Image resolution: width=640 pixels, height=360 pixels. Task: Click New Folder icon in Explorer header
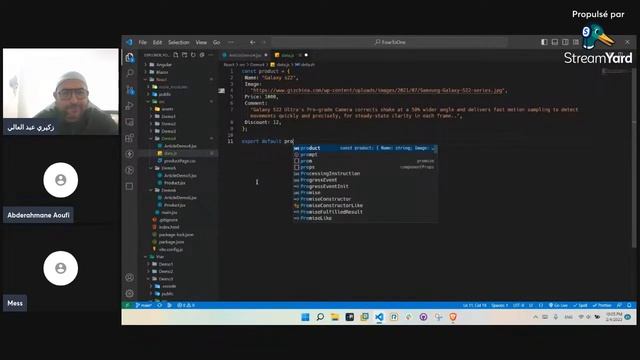coord(184,55)
